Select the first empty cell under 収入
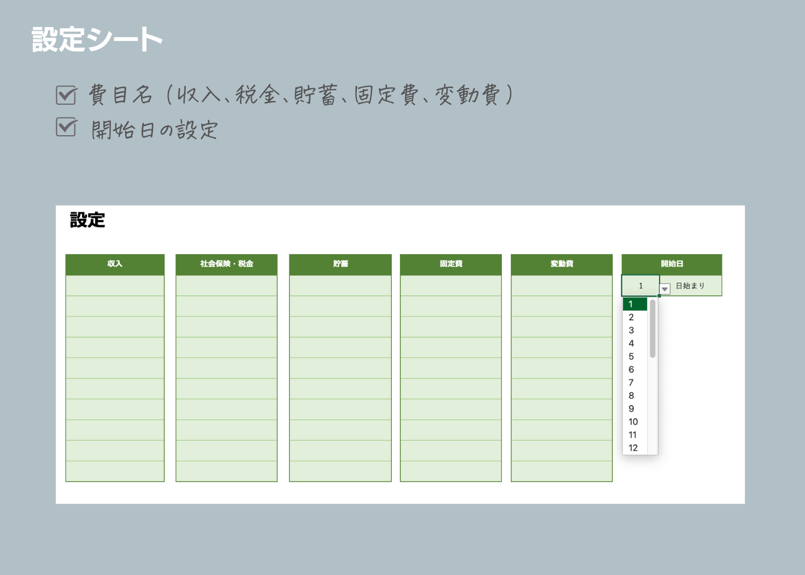The height and width of the screenshot is (575, 805). (115, 286)
